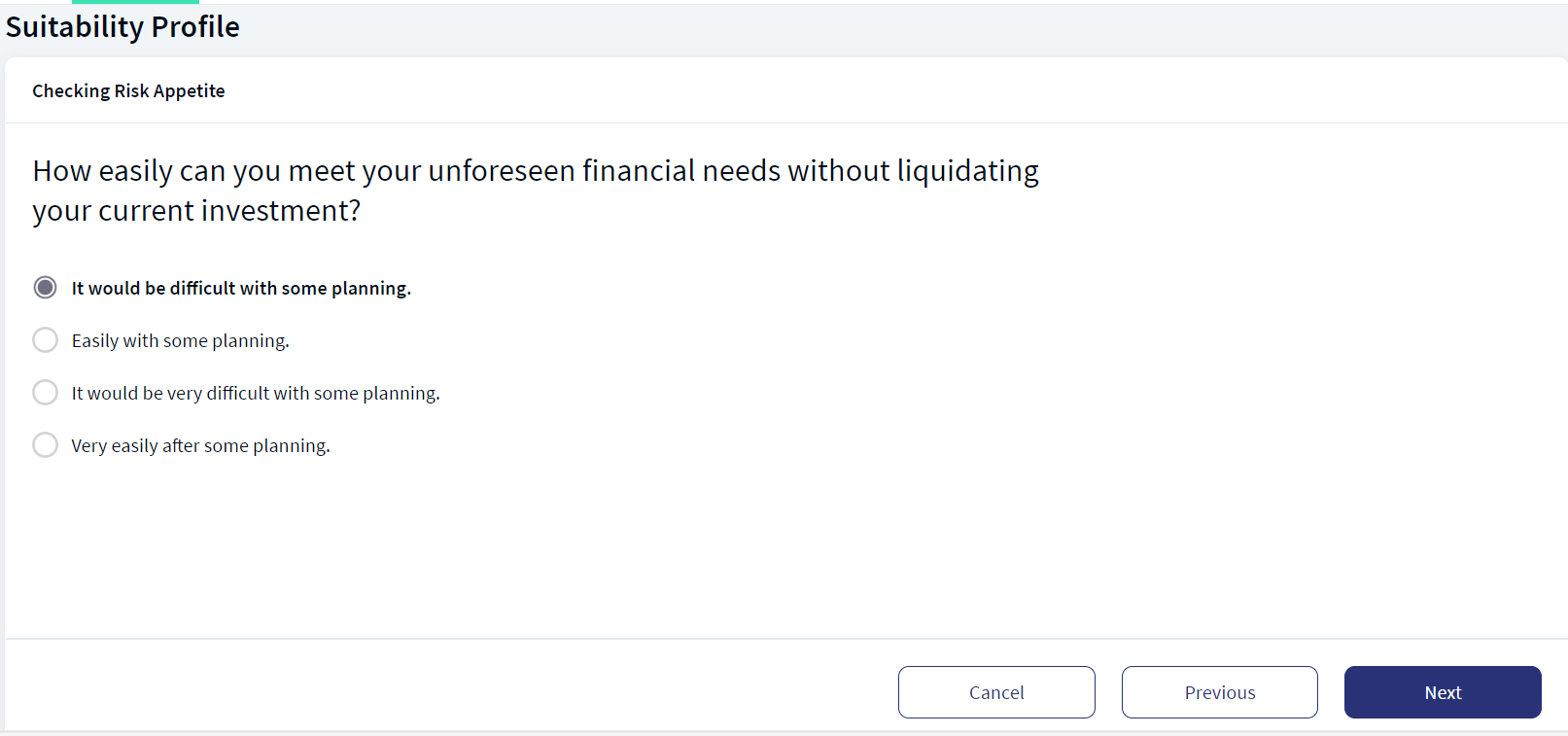This screenshot has width=1568, height=736.
Task: Click the "Easily with some planning." label text
Action: (181, 341)
